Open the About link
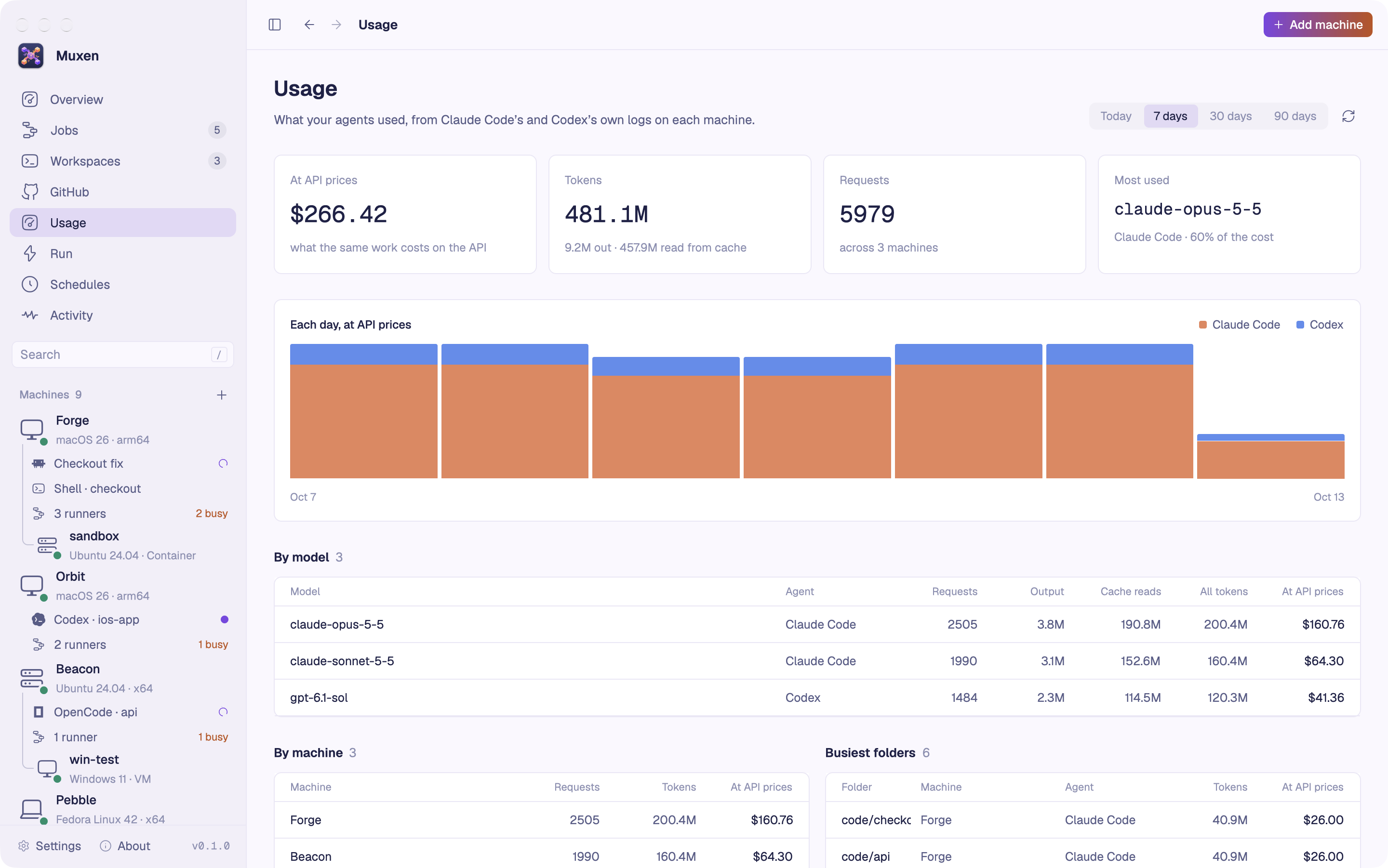This screenshot has width=1388, height=868. [x=125, y=846]
